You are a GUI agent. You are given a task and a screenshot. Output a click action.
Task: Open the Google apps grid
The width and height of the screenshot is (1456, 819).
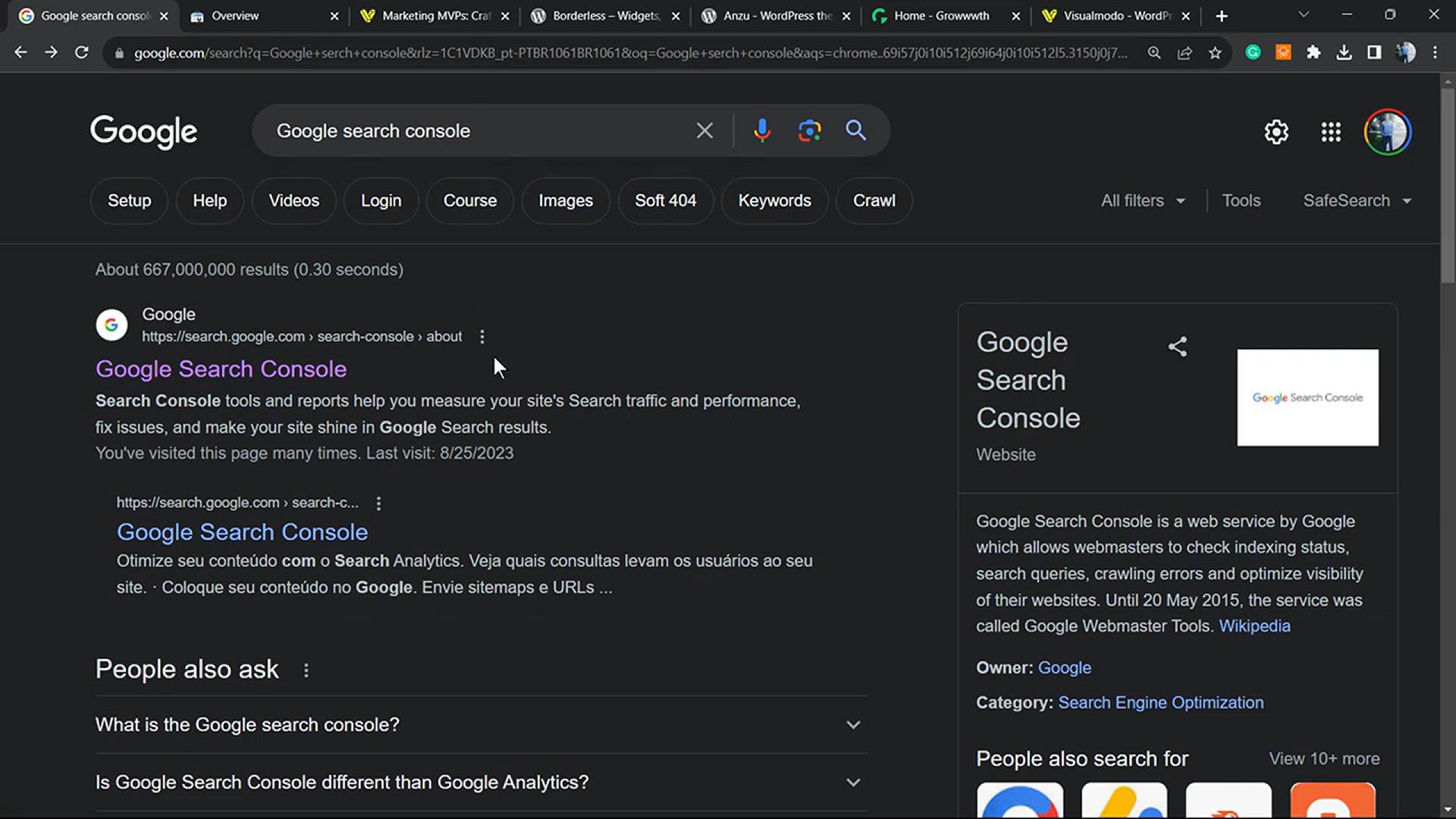[x=1331, y=132]
